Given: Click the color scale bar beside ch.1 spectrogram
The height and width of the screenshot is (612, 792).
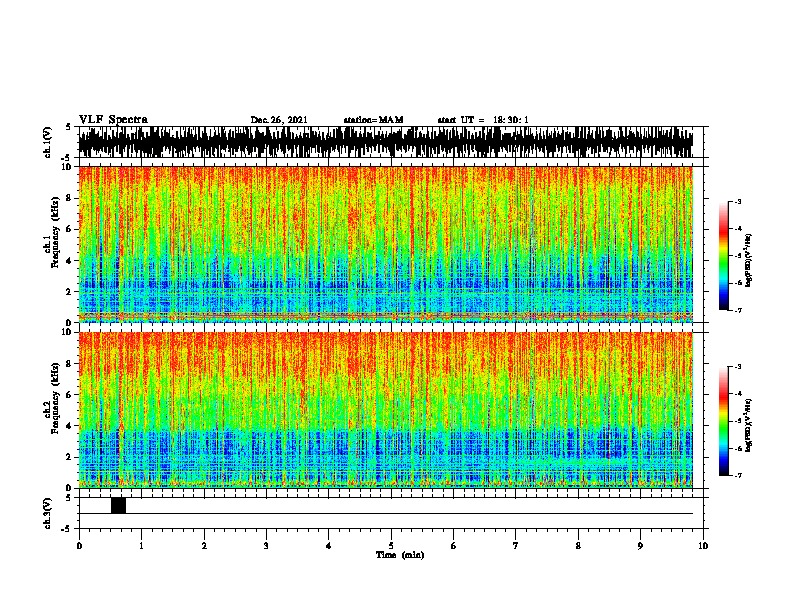Looking at the screenshot, I should 723,256.
